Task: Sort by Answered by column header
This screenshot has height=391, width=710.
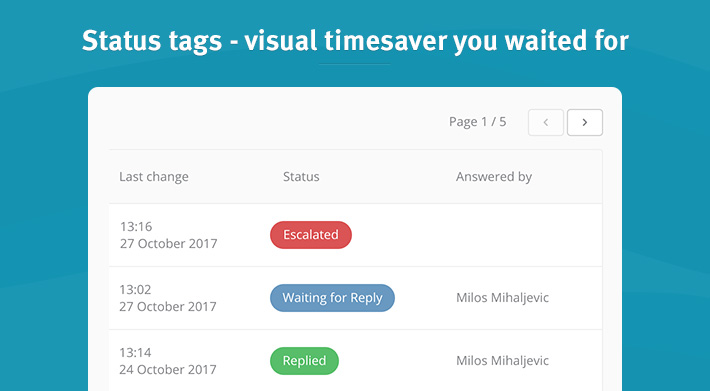Action: [494, 177]
